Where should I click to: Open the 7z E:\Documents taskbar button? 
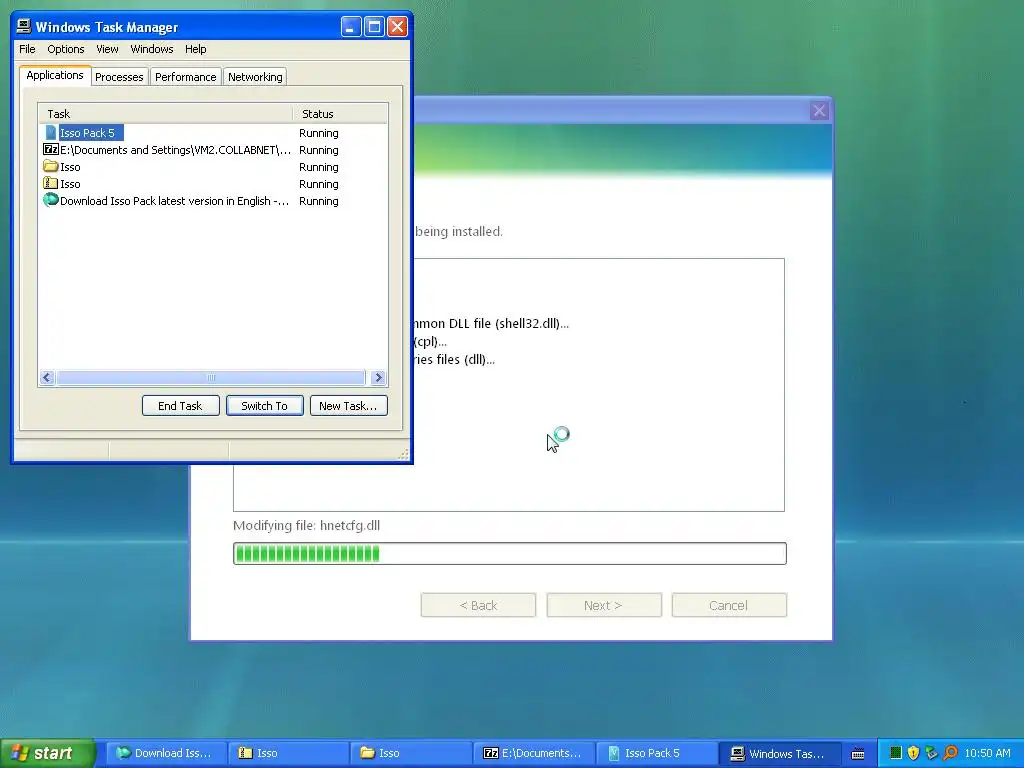click(x=534, y=753)
